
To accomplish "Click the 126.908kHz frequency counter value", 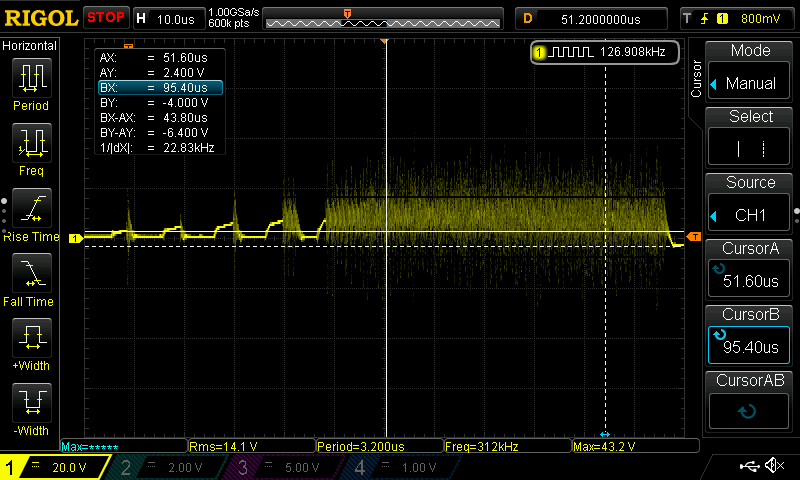I will click(x=633, y=52).
